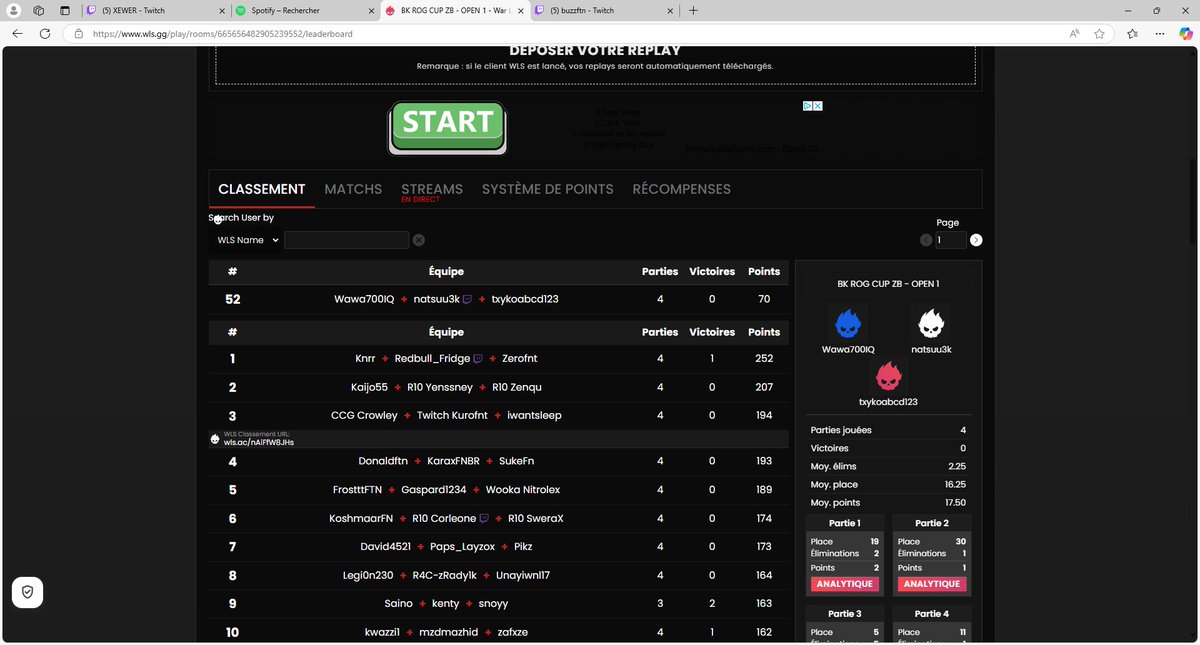View site information lock icon
This screenshot has width=1200, height=645.
(x=79, y=33)
